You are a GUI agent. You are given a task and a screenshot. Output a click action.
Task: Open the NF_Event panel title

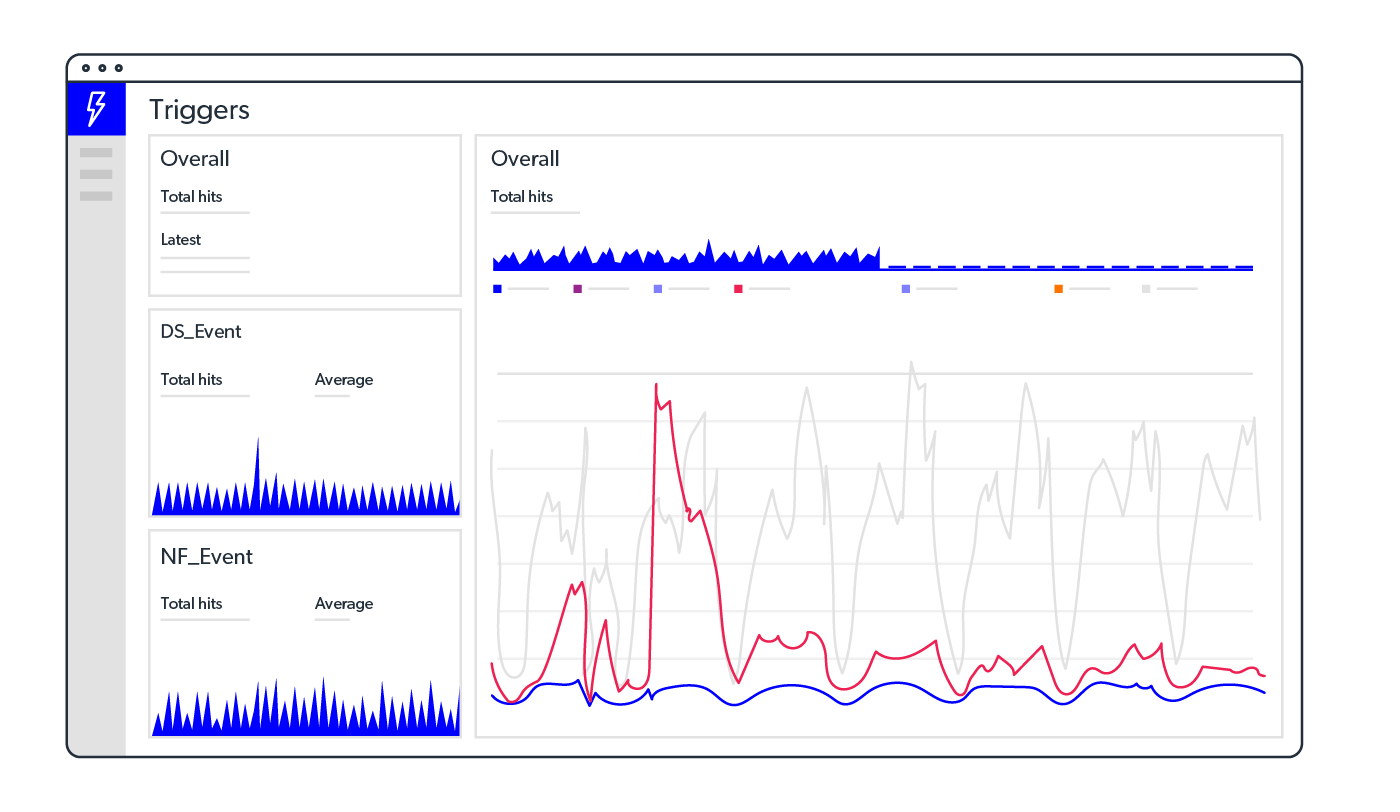(x=206, y=557)
